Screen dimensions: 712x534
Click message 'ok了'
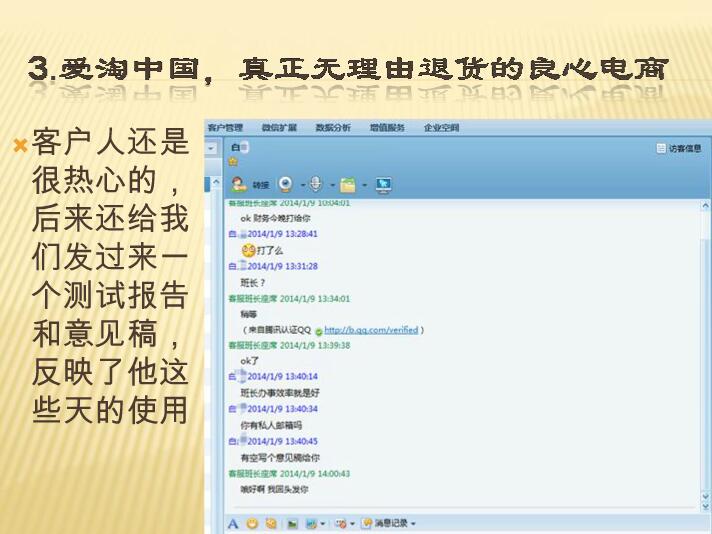point(249,361)
